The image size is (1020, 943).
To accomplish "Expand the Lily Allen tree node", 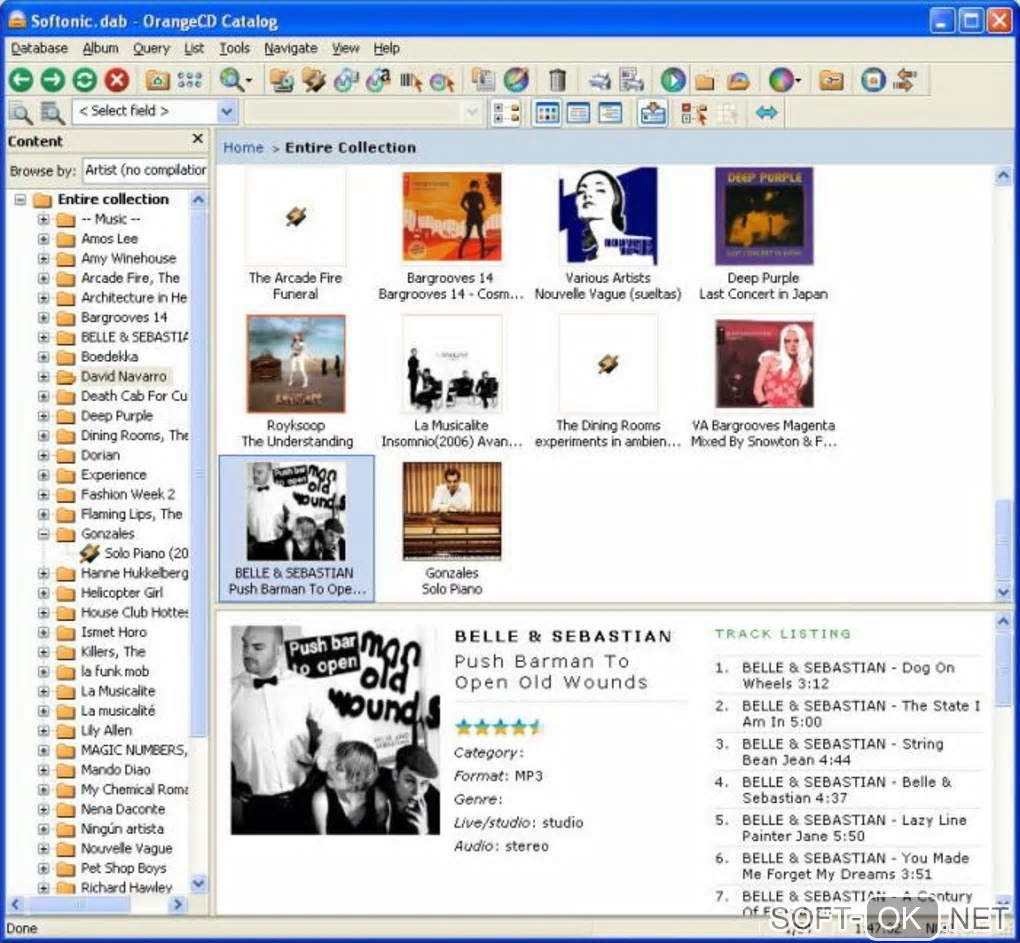I will (43, 731).
